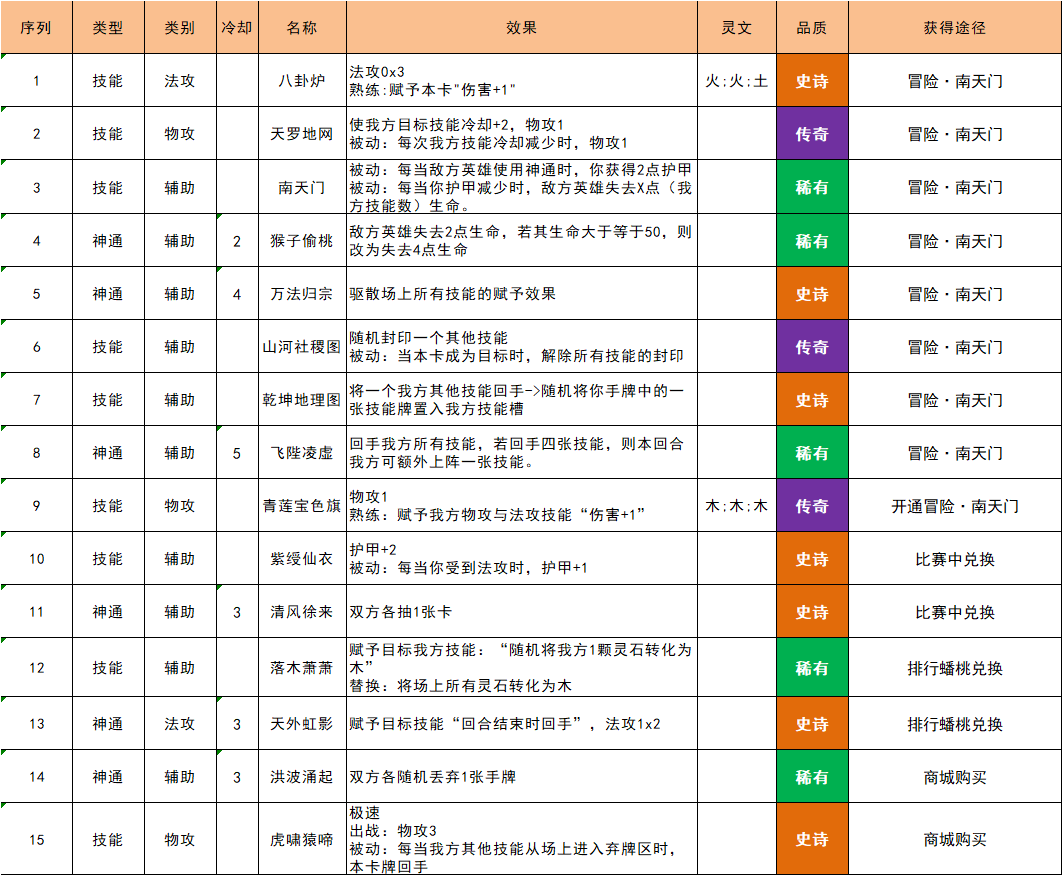
Task: Select 冒险·南天门 source cell for 飞陛凌虚
Action: tap(955, 452)
